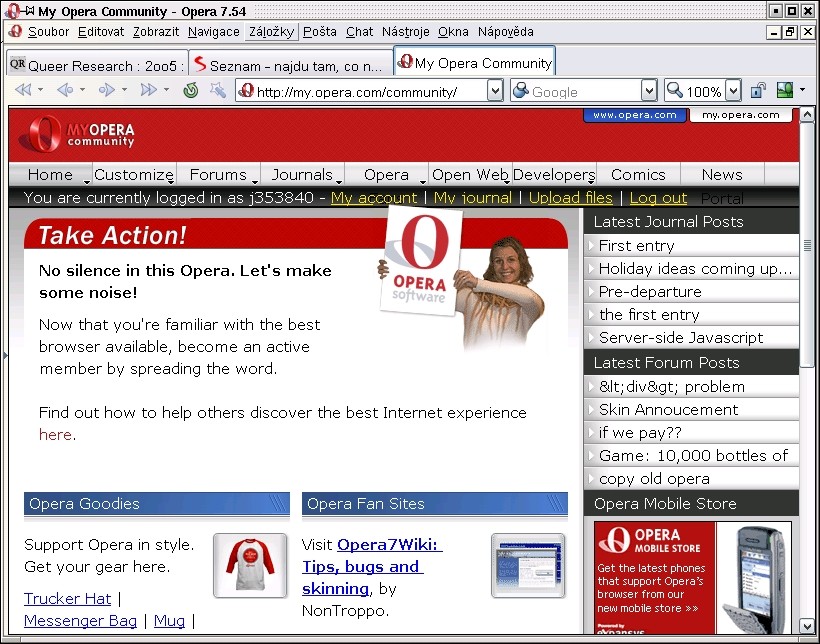Viewport: 820px width, 644px height.
Task: Open the Opera7Wiki fan site link
Action: 372,567
